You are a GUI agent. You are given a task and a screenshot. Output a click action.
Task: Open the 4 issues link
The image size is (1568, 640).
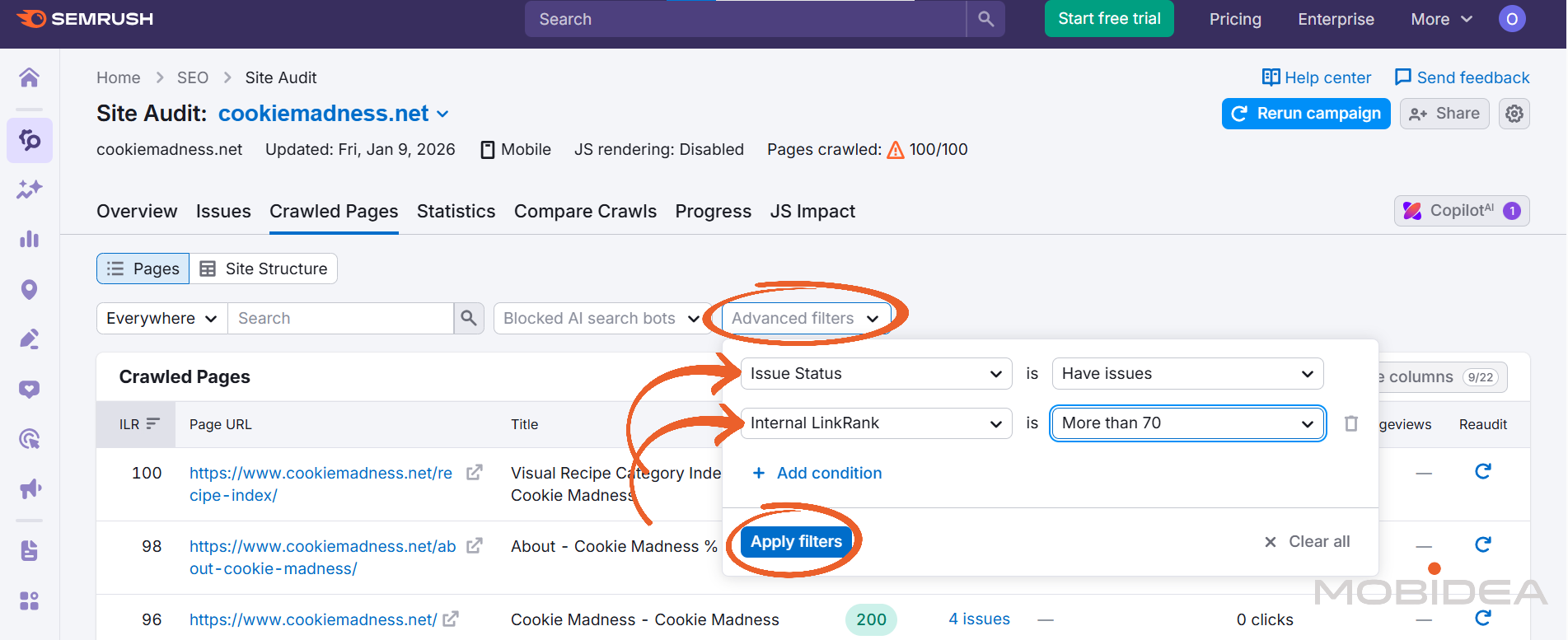pos(979,619)
